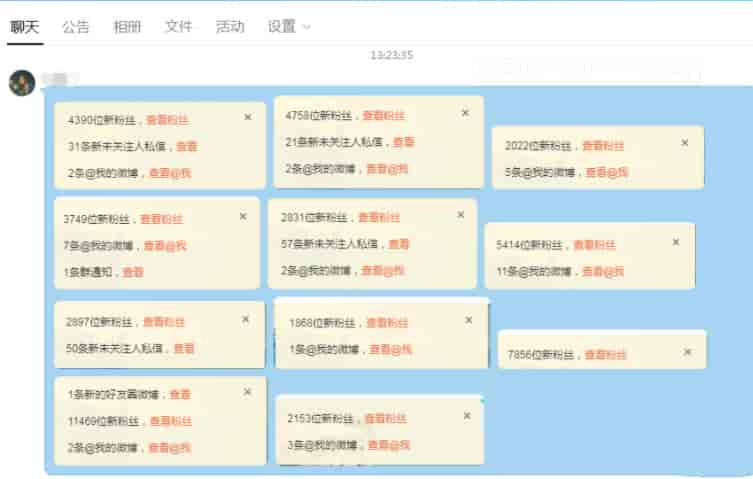
Task: Close the 5414位新粉丝 notification card
Action: point(676,242)
